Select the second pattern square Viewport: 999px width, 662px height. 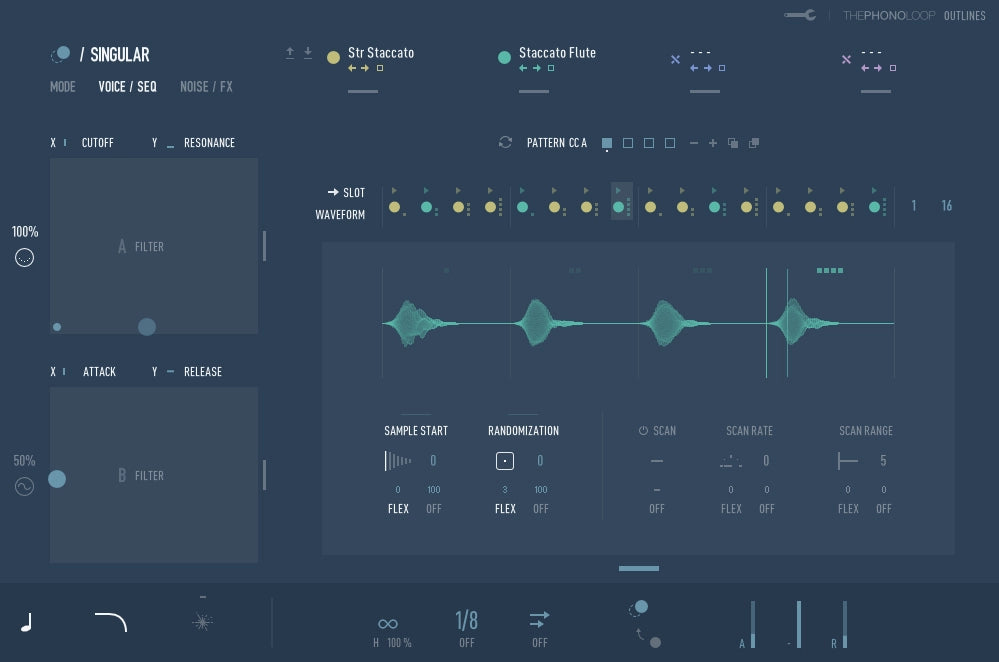(x=628, y=143)
